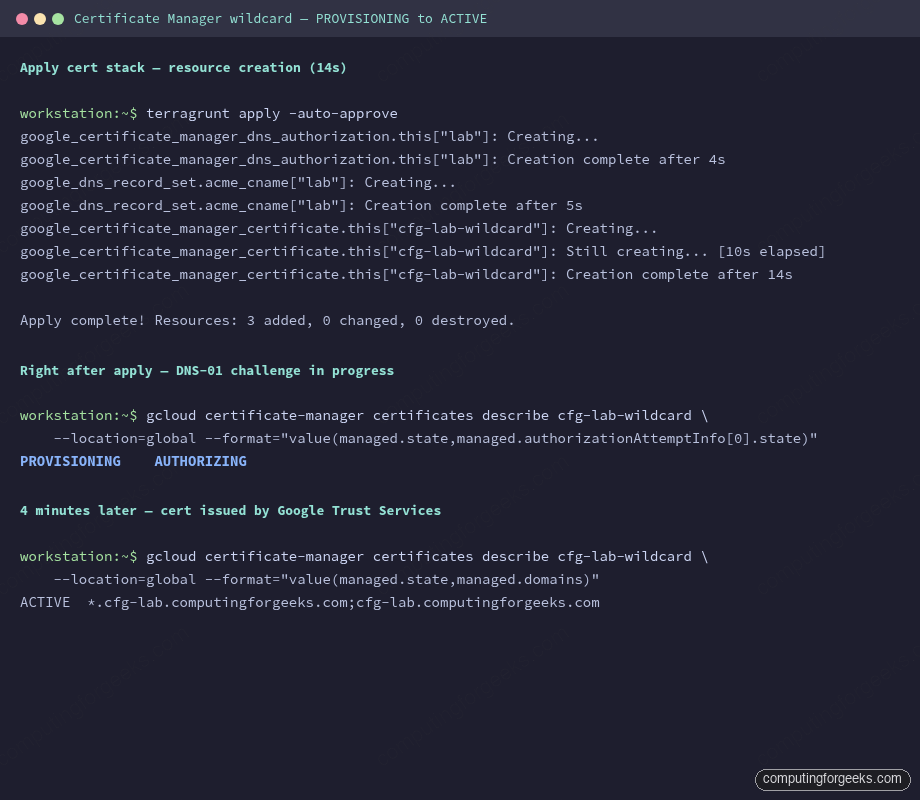Viewport: 920px width, 800px height.
Task: Click the cert issued by Google heading
Action: point(230,510)
